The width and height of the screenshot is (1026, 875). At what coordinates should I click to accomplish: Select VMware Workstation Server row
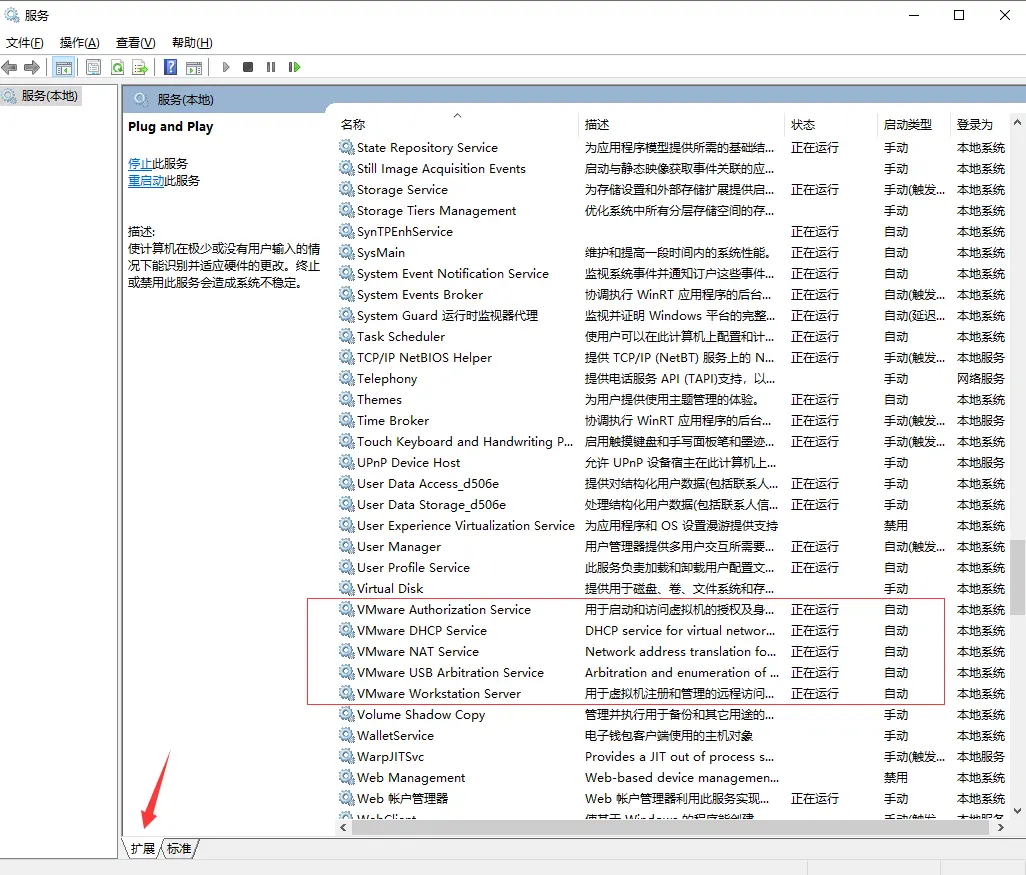(x=673, y=694)
